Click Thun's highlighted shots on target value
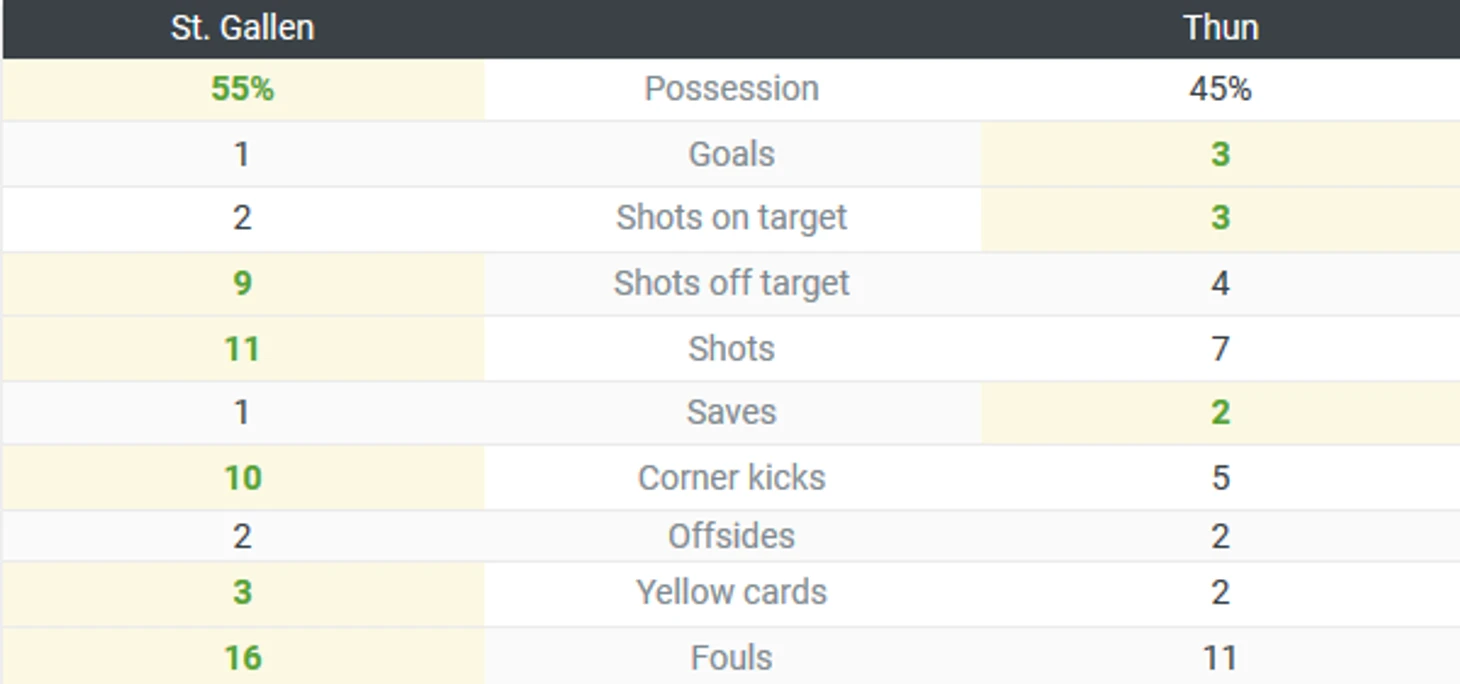Screen dimensions: 1460x684 (x=1220, y=218)
